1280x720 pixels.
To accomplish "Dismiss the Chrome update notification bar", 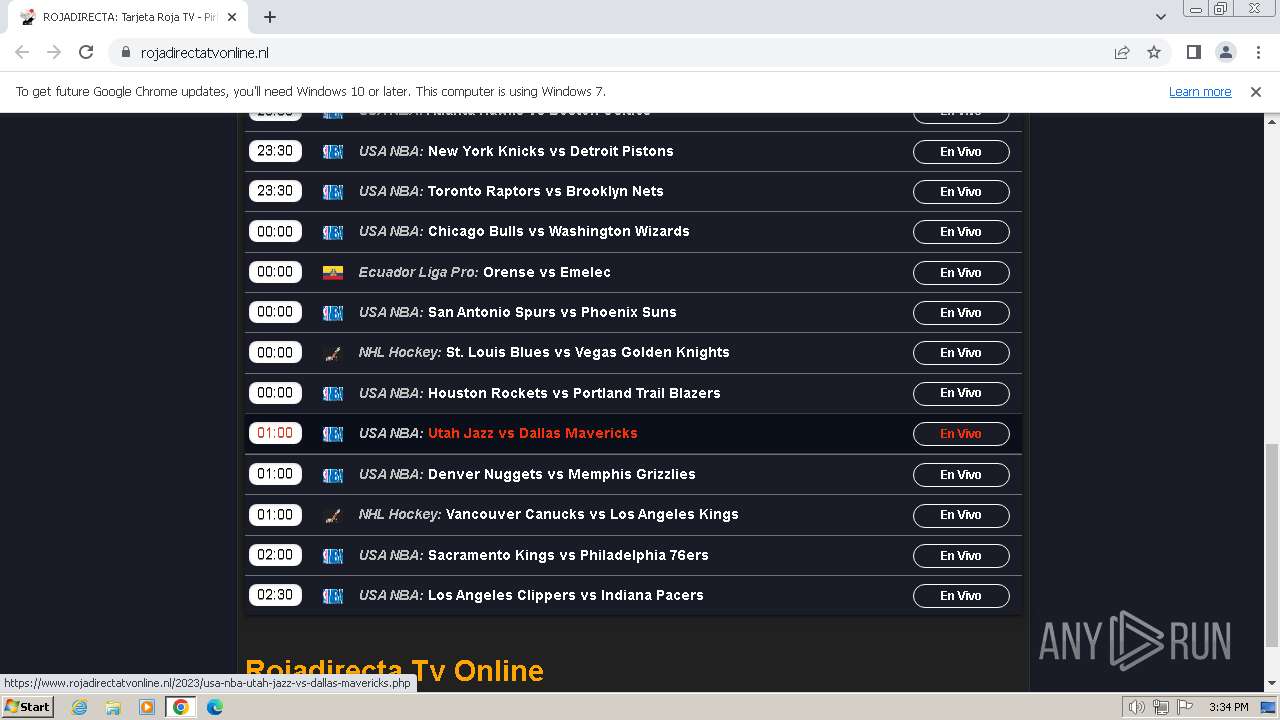I will (x=1256, y=91).
